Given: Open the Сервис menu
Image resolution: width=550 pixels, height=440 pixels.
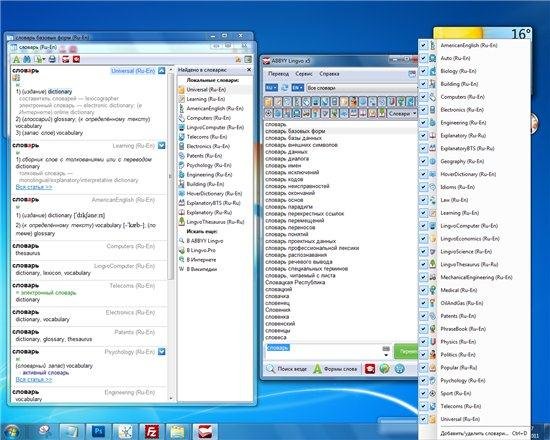Looking at the screenshot, I should coord(304,74).
